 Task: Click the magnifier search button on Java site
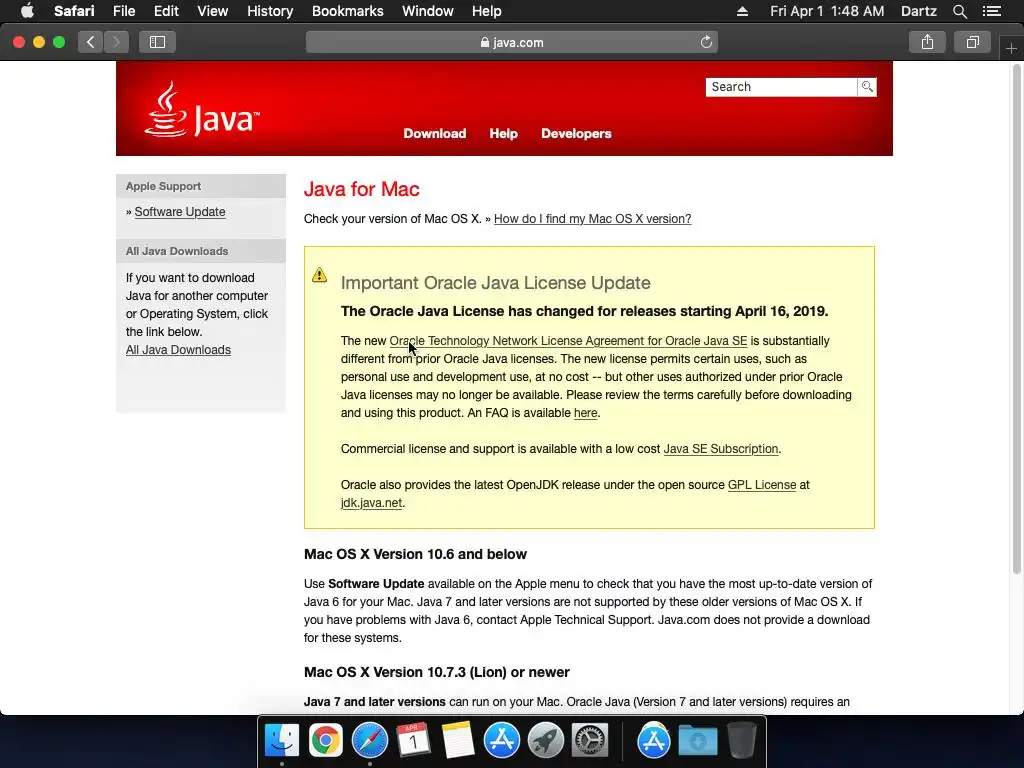click(867, 86)
